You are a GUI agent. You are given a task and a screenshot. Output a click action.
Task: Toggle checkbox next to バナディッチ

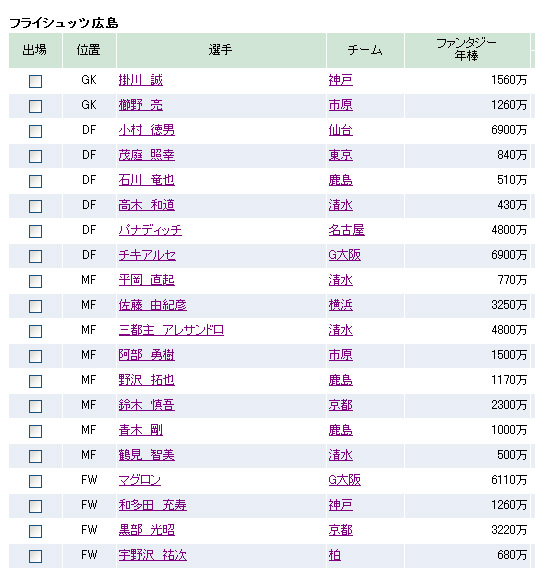(36, 231)
